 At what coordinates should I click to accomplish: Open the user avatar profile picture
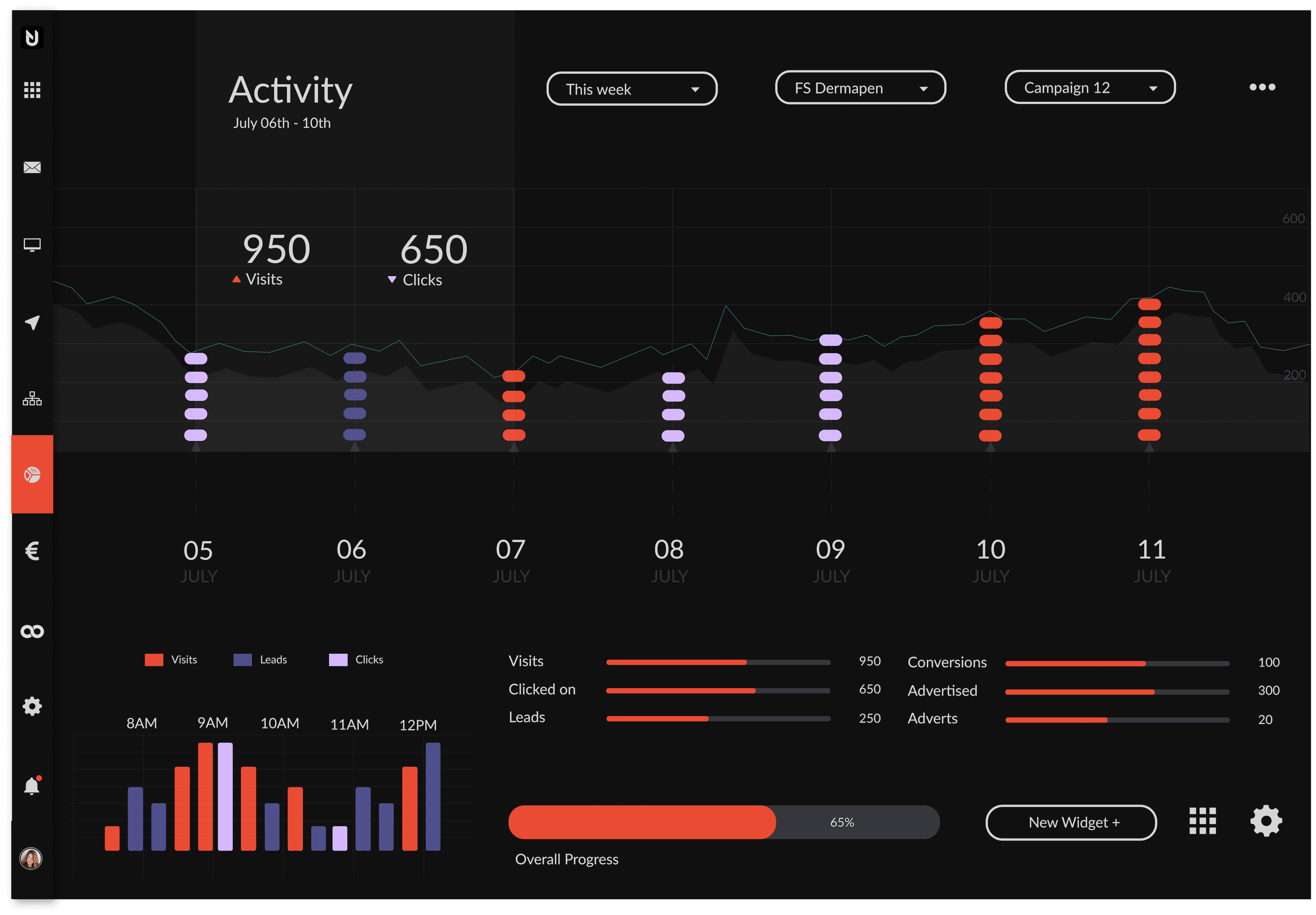(31, 858)
